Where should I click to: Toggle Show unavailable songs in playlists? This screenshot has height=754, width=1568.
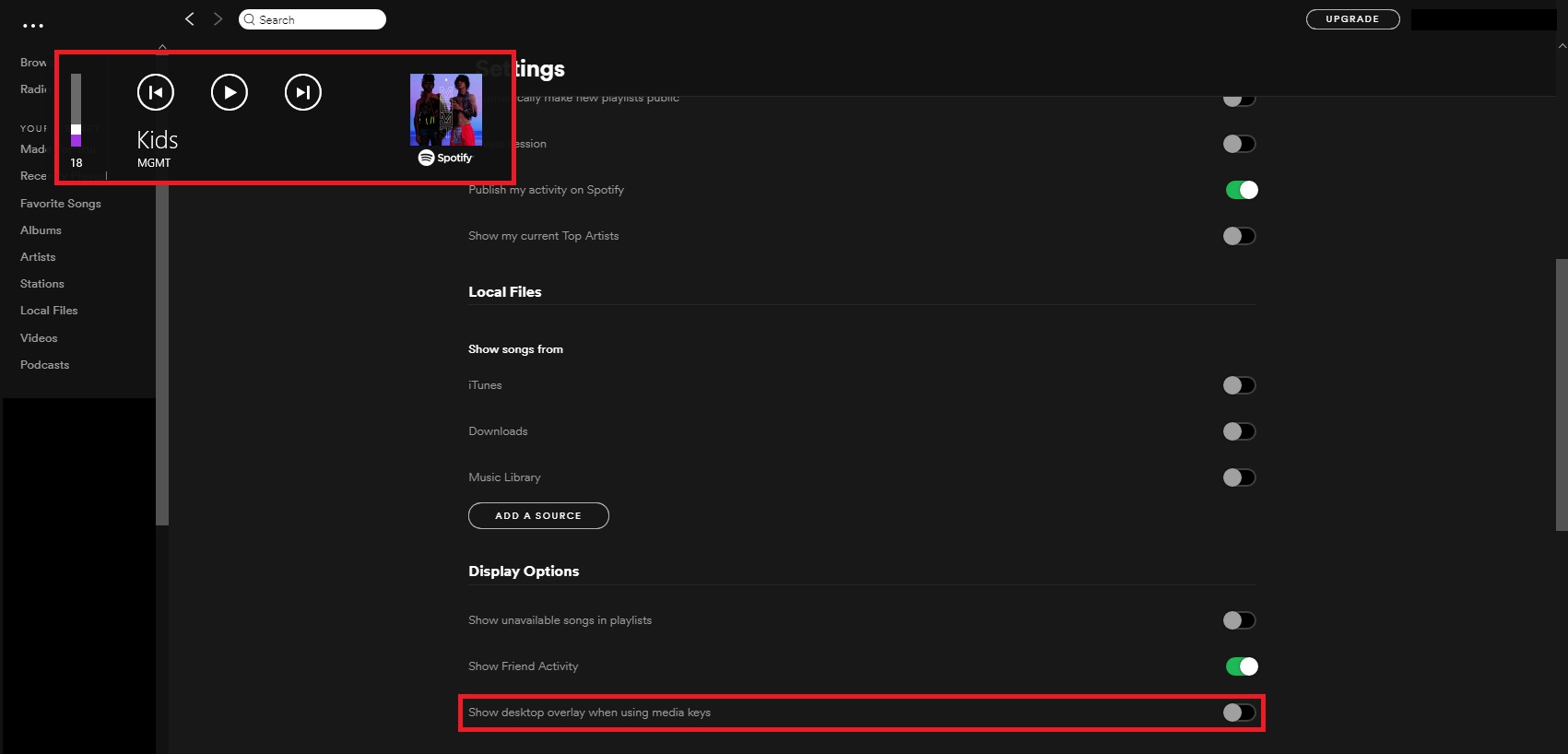pos(1239,620)
